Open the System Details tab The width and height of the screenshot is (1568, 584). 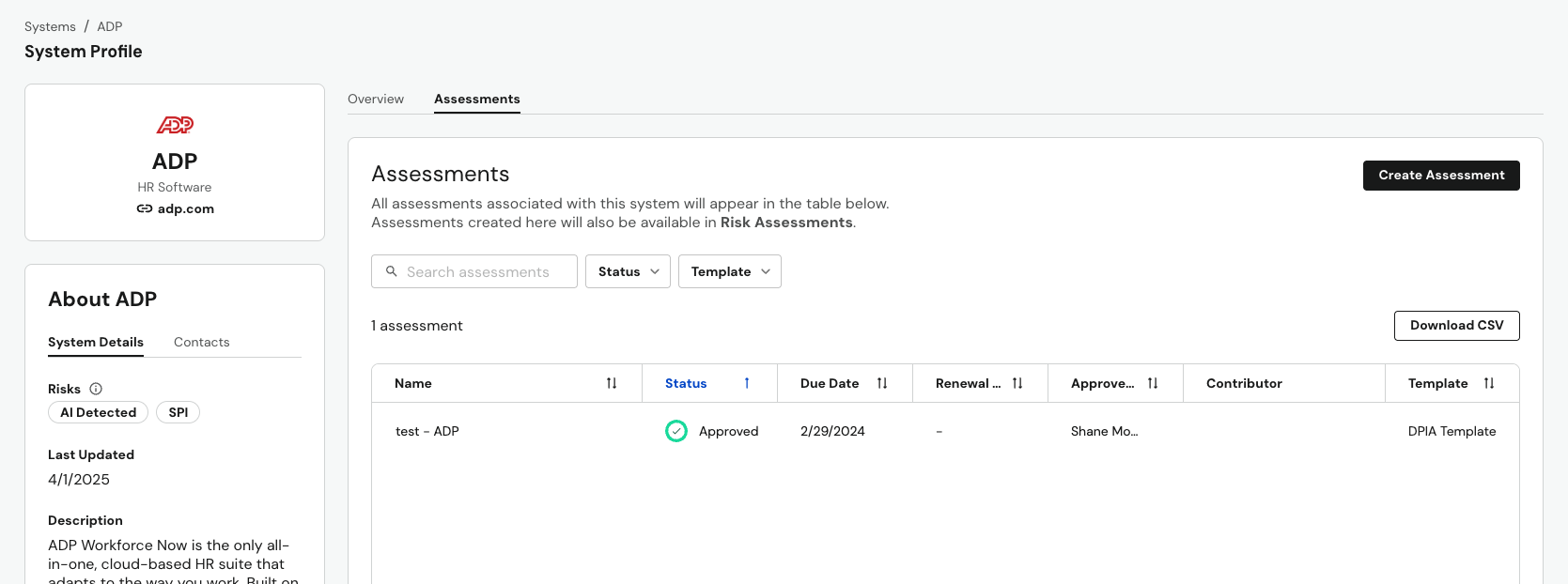click(x=96, y=342)
